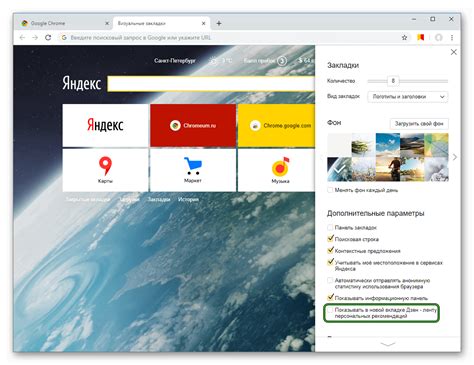Switch to the Визуальные закладки tab

click(161, 23)
